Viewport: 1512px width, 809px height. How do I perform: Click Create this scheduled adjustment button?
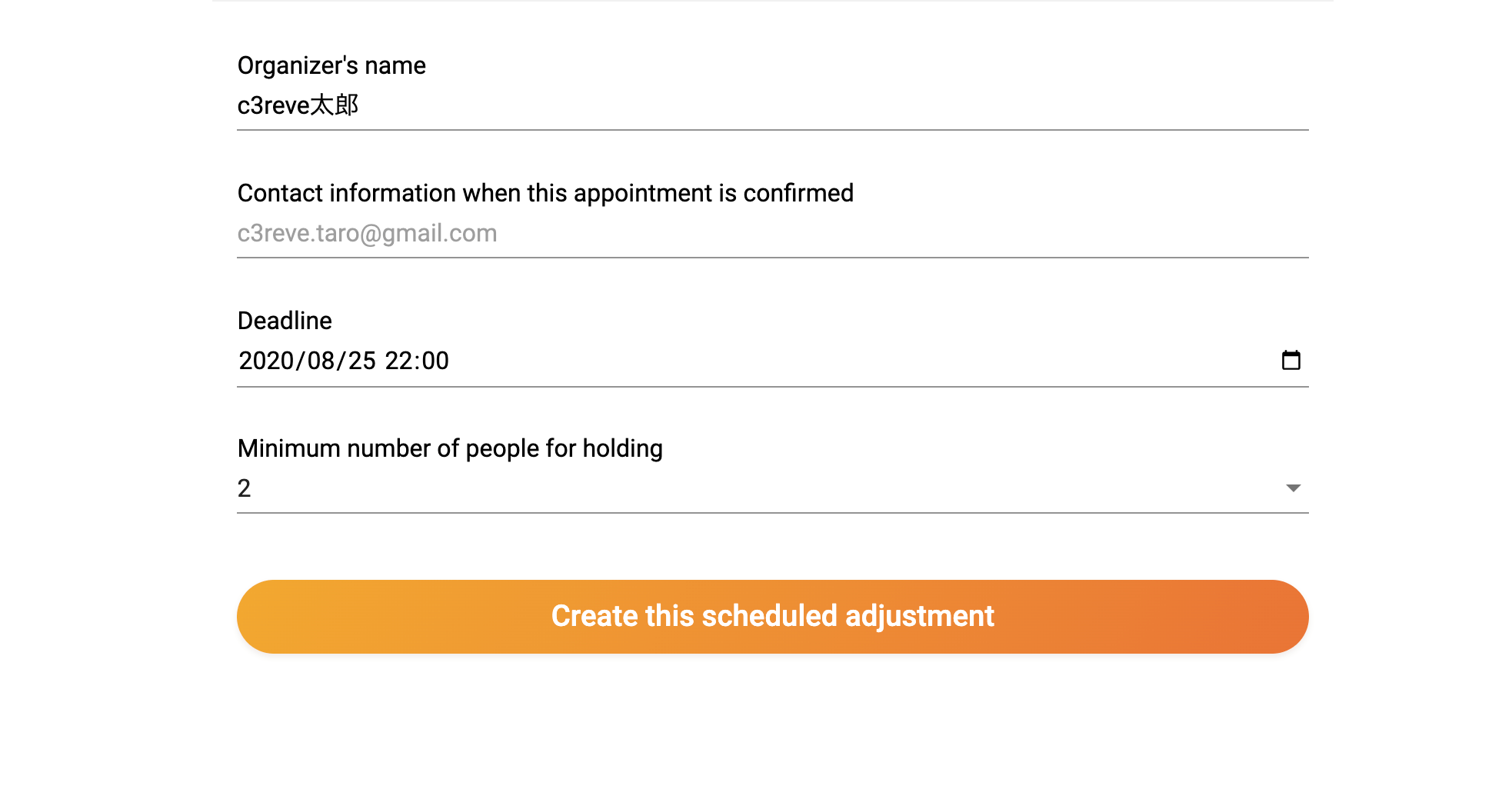tap(772, 616)
